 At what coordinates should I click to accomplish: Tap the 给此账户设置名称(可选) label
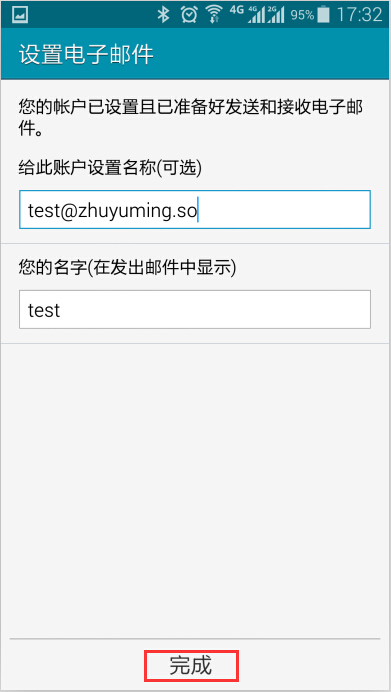point(110,167)
